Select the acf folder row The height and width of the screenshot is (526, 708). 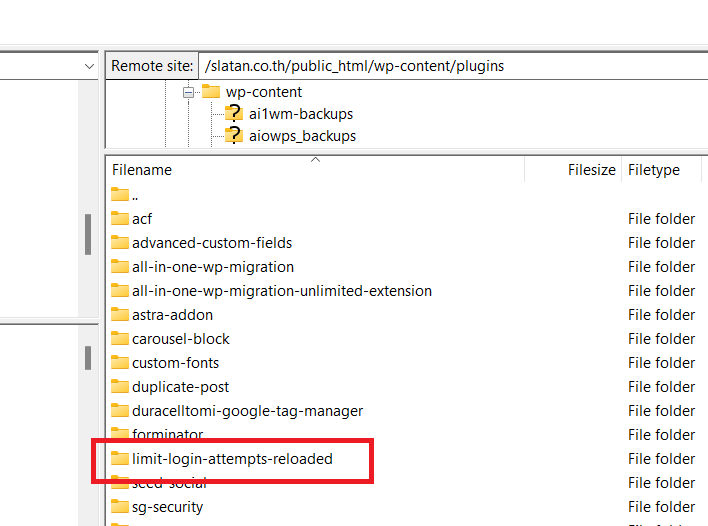[x=142, y=219]
